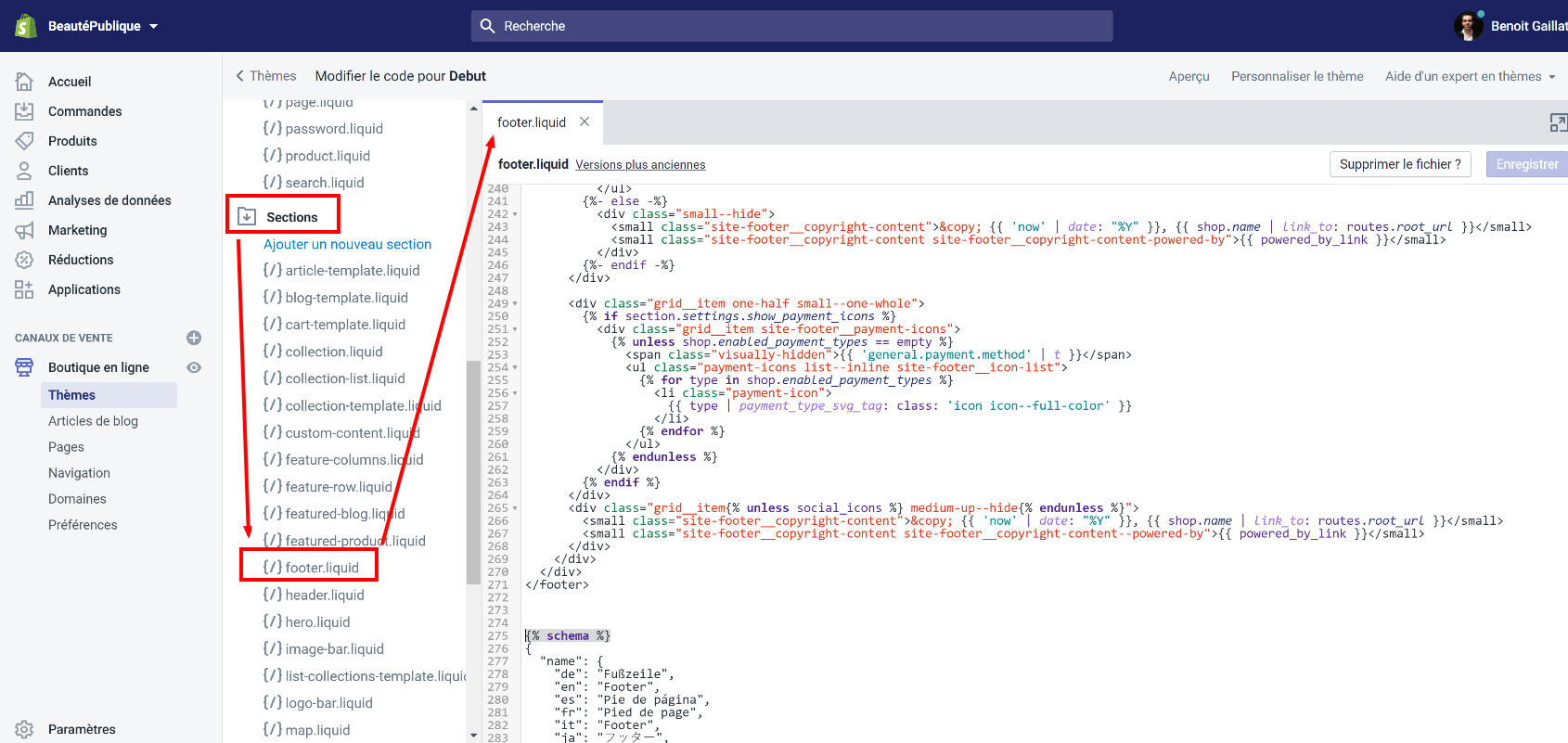Screen dimensions: 1568x743
Task: Click the Marketing megaphone icon
Action: 24,230
